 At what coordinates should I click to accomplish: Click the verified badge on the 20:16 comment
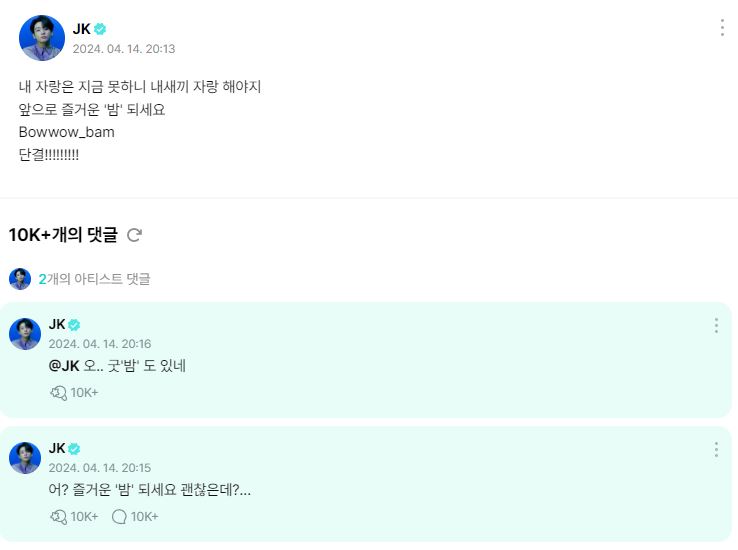pos(74,325)
